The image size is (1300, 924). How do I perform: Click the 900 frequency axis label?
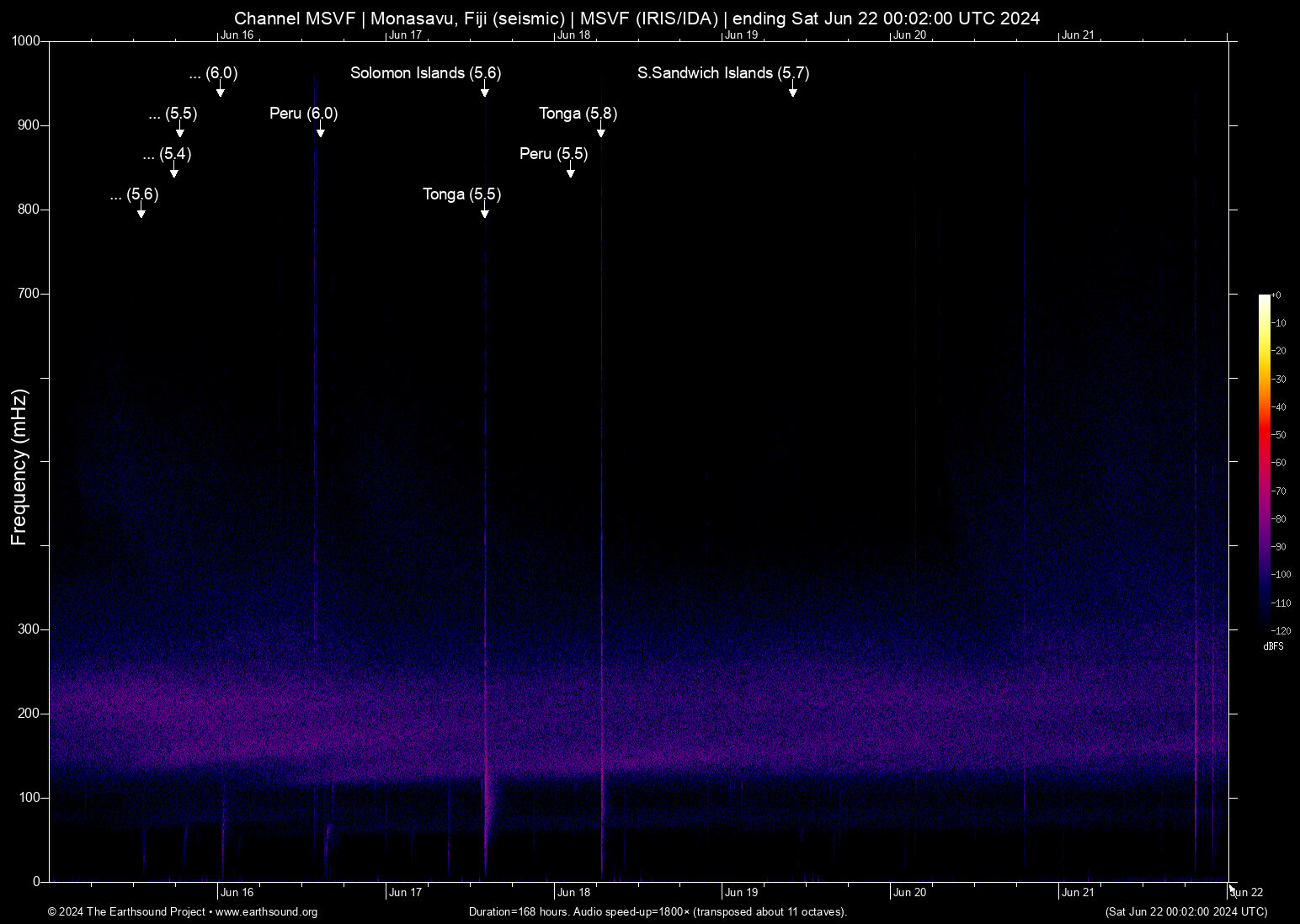click(29, 125)
